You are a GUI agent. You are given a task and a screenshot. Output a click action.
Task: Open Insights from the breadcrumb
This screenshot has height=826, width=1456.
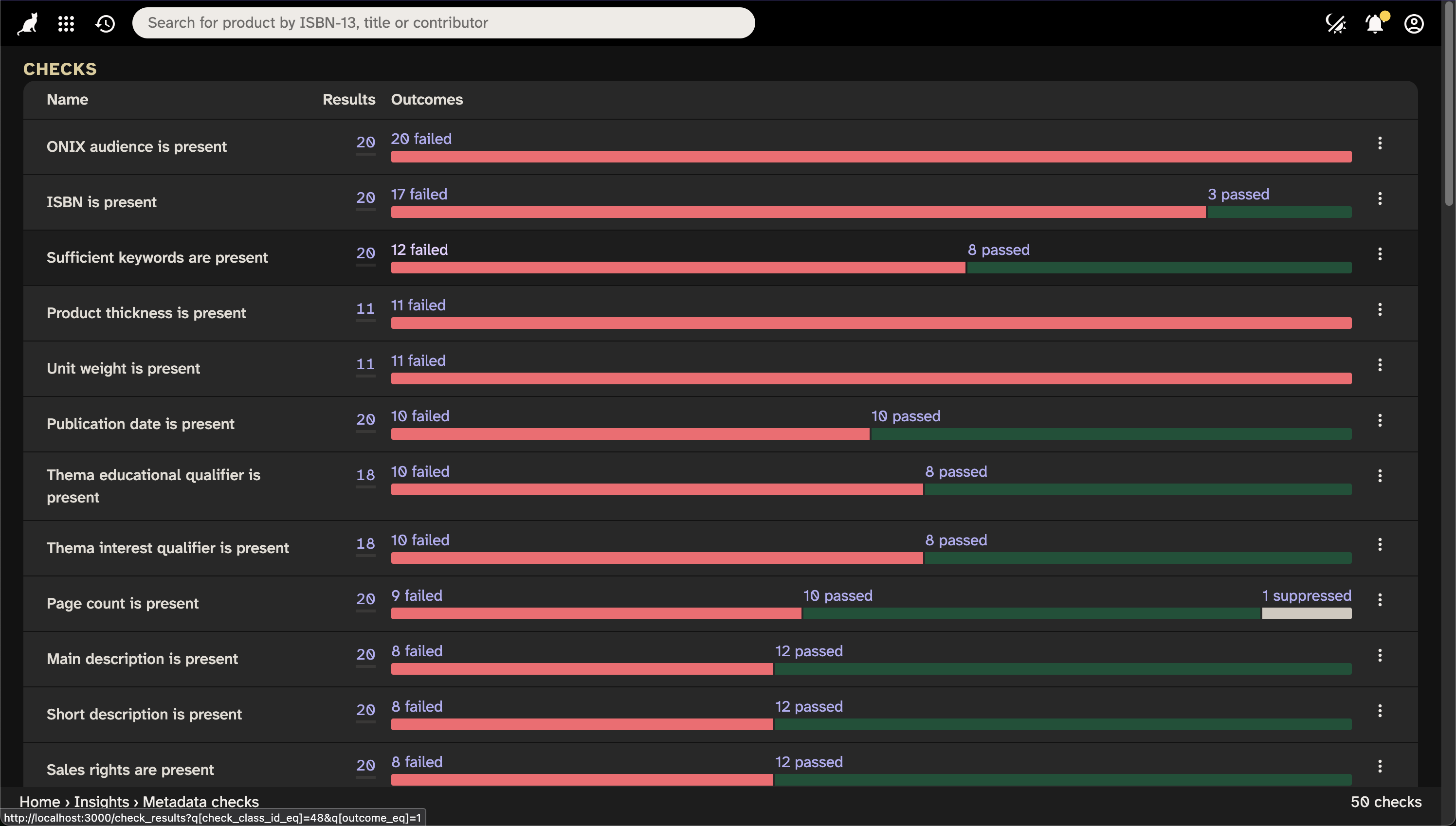(102, 801)
